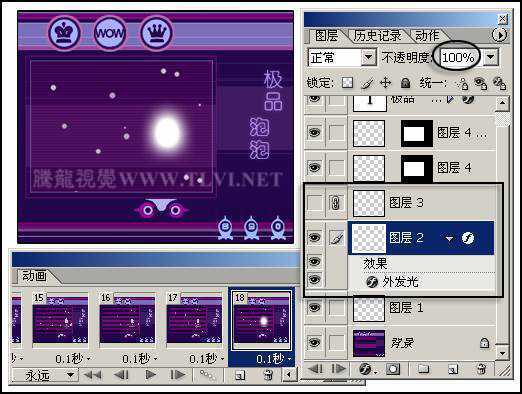Viewport: 522px width, 394px height.
Task: Click the Animation panel scroll left arrow
Action: (x=289, y=375)
